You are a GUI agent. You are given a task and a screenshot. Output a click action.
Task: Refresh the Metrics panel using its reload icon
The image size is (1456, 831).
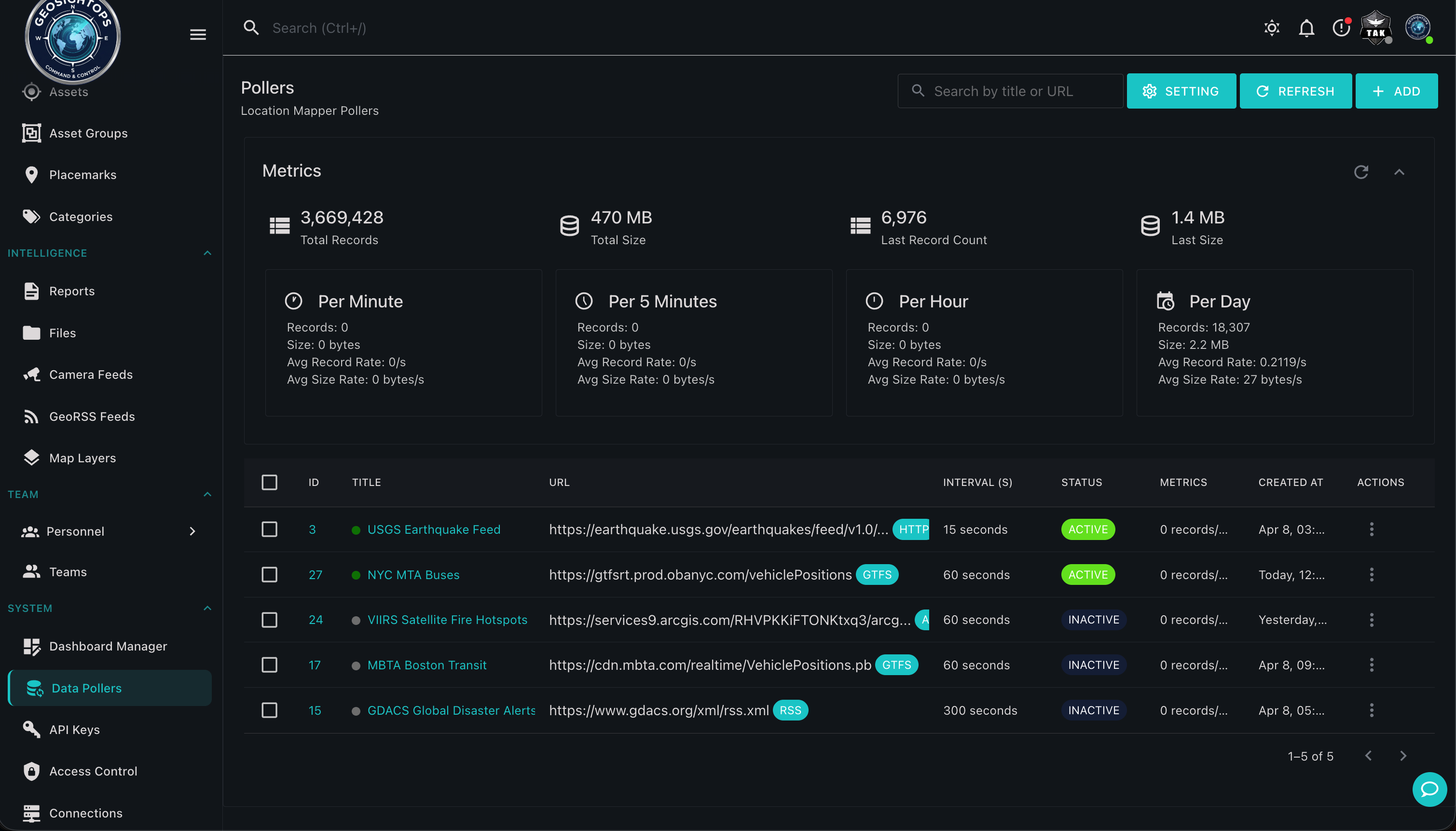pos(1361,172)
